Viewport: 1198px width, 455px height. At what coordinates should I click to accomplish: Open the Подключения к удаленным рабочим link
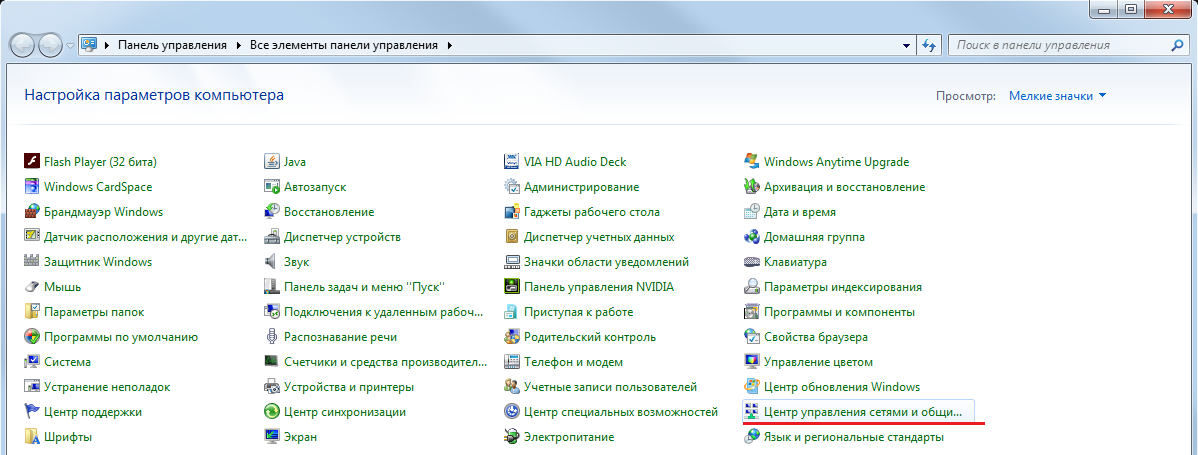tap(384, 312)
